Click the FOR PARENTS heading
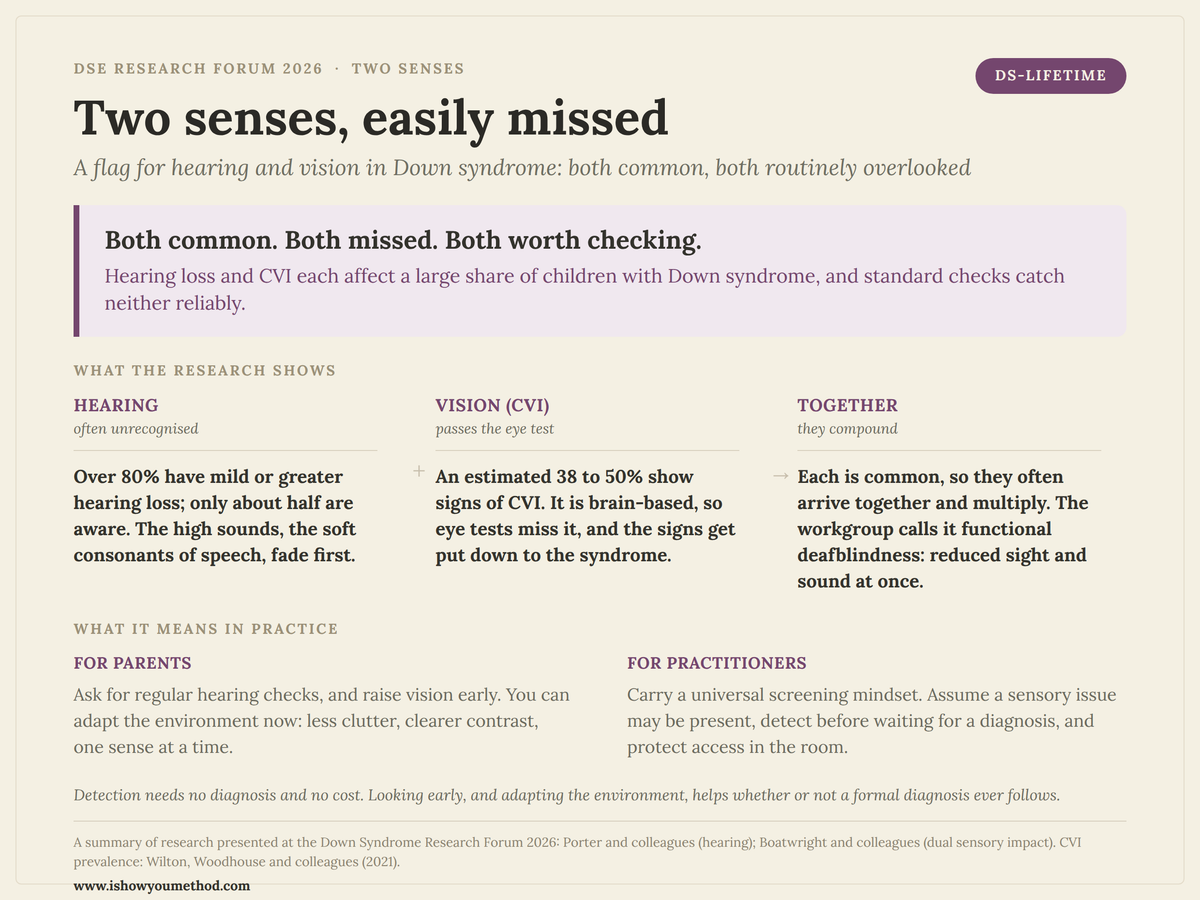The image size is (1200, 900). coord(133,663)
